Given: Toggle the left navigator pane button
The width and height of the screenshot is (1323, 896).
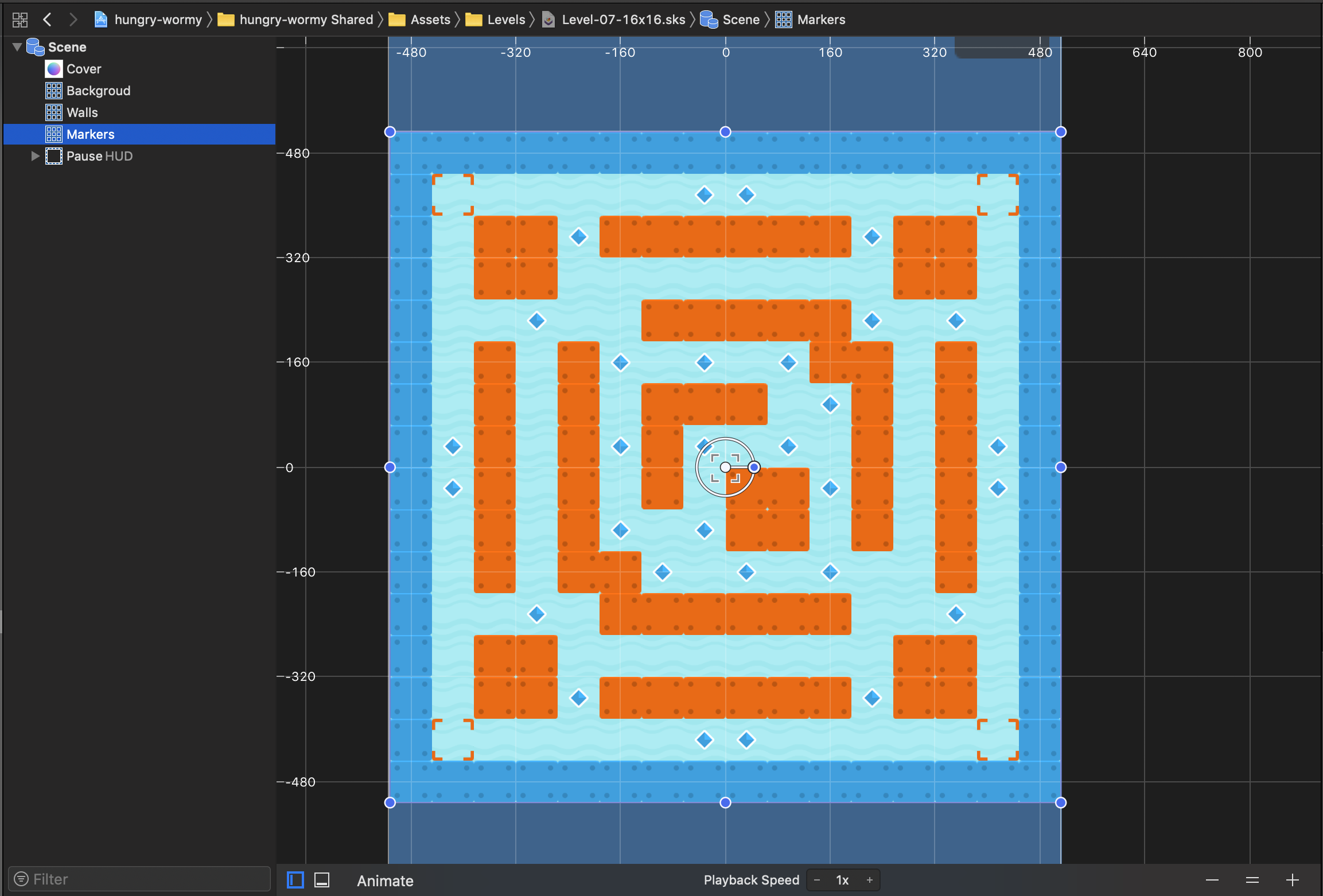Looking at the screenshot, I should coord(295,880).
